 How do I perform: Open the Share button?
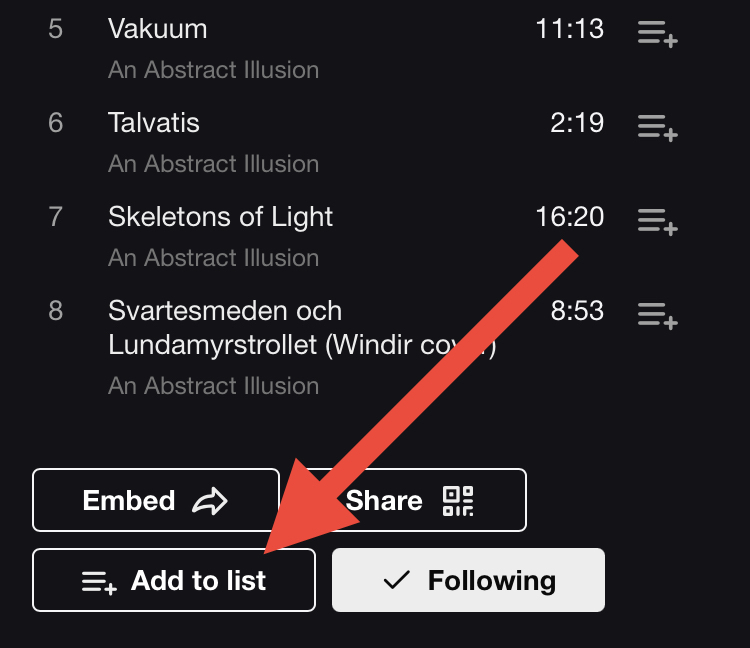(x=404, y=500)
